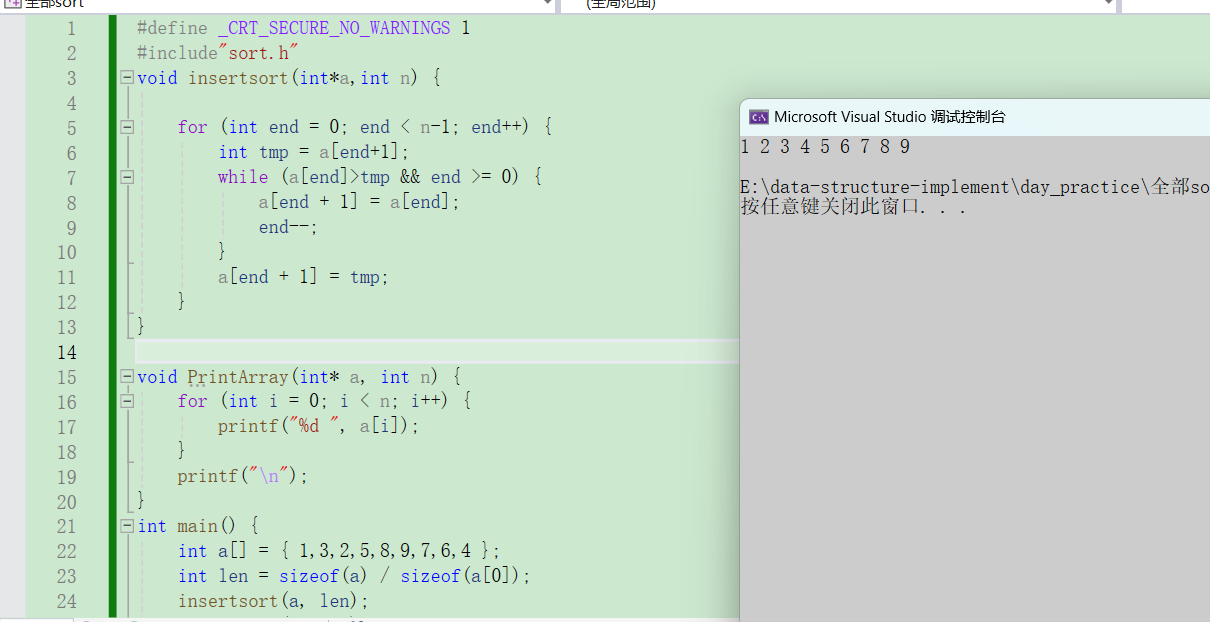
Task: Click the insertsort function name on line 3
Action: click(x=239, y=78)
